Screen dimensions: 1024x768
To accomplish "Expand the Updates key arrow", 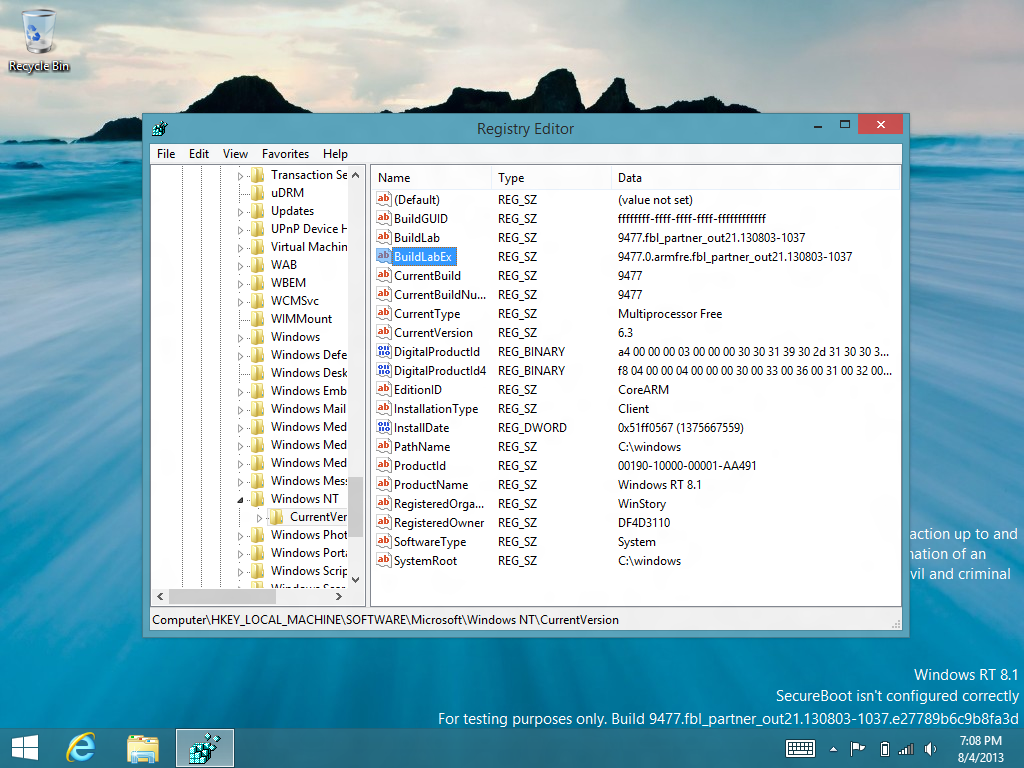I will coord(240,212).
